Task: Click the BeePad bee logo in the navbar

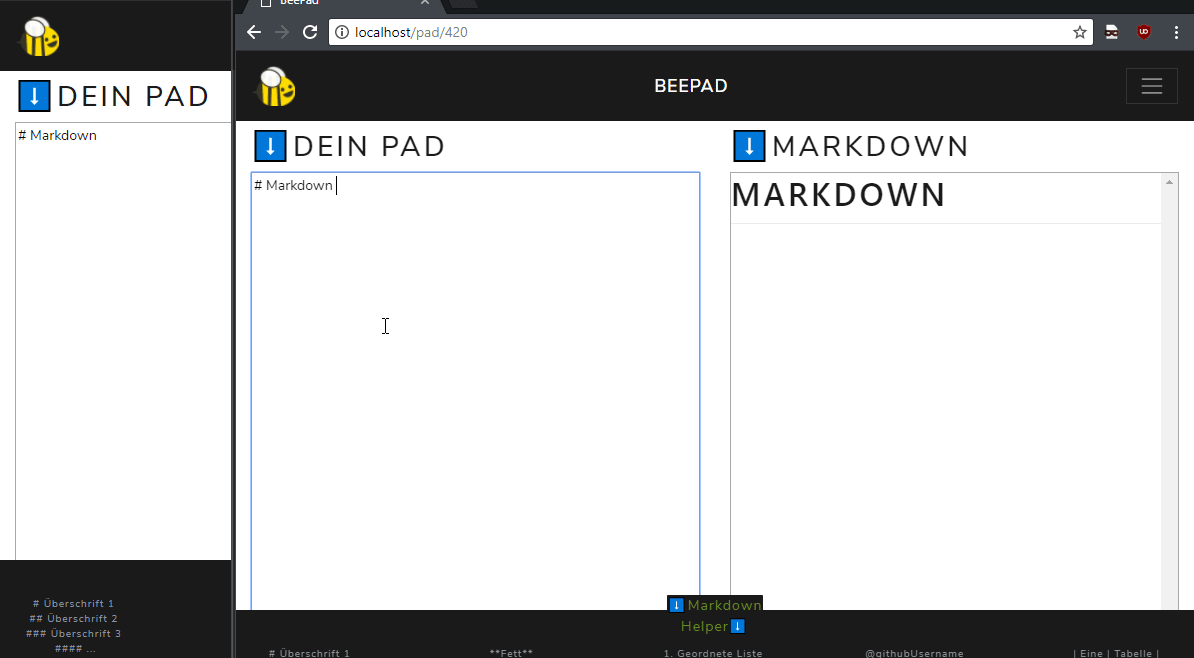Action: coord(275,86)
